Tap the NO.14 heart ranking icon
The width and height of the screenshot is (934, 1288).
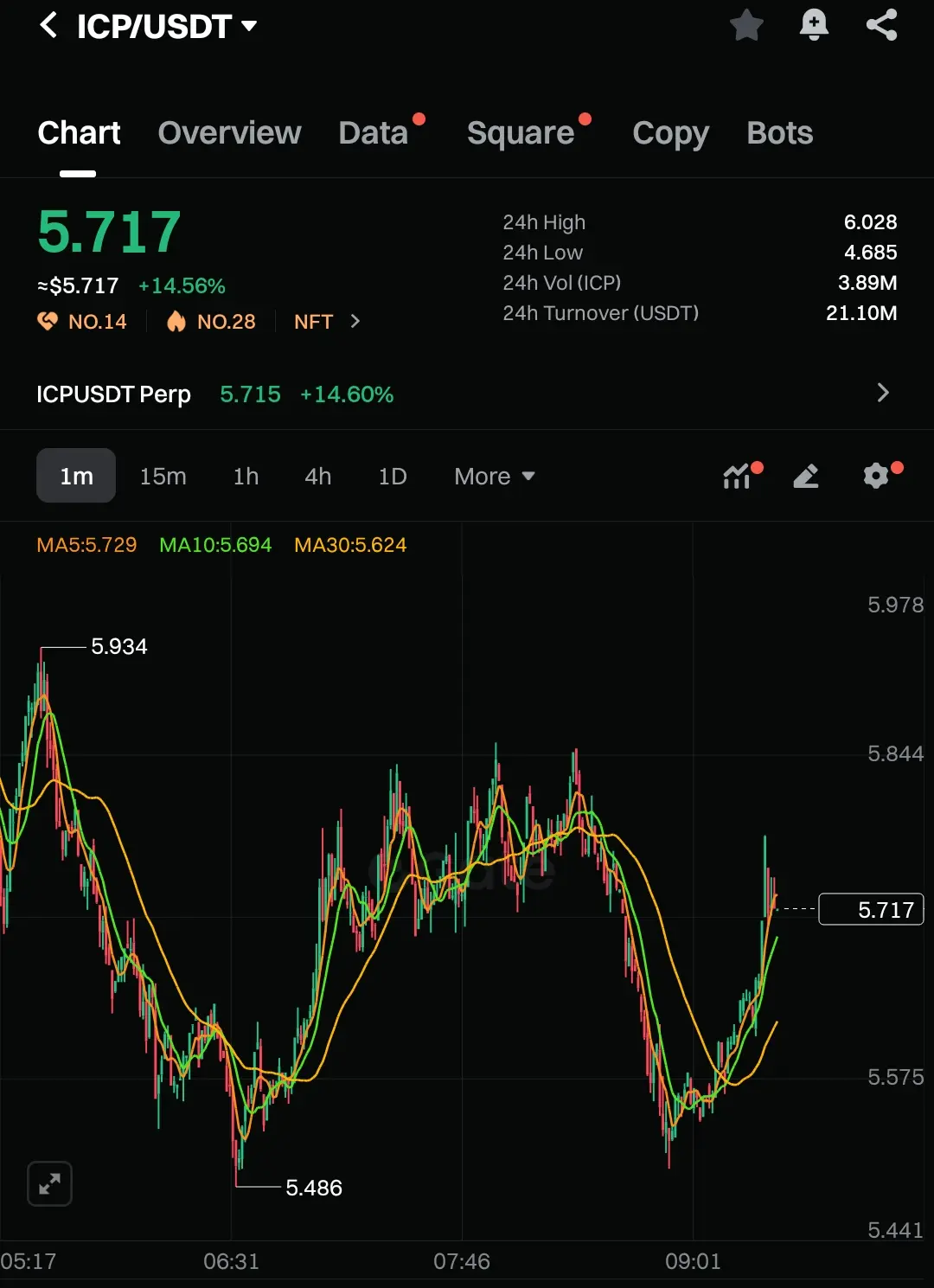(47, 322)
